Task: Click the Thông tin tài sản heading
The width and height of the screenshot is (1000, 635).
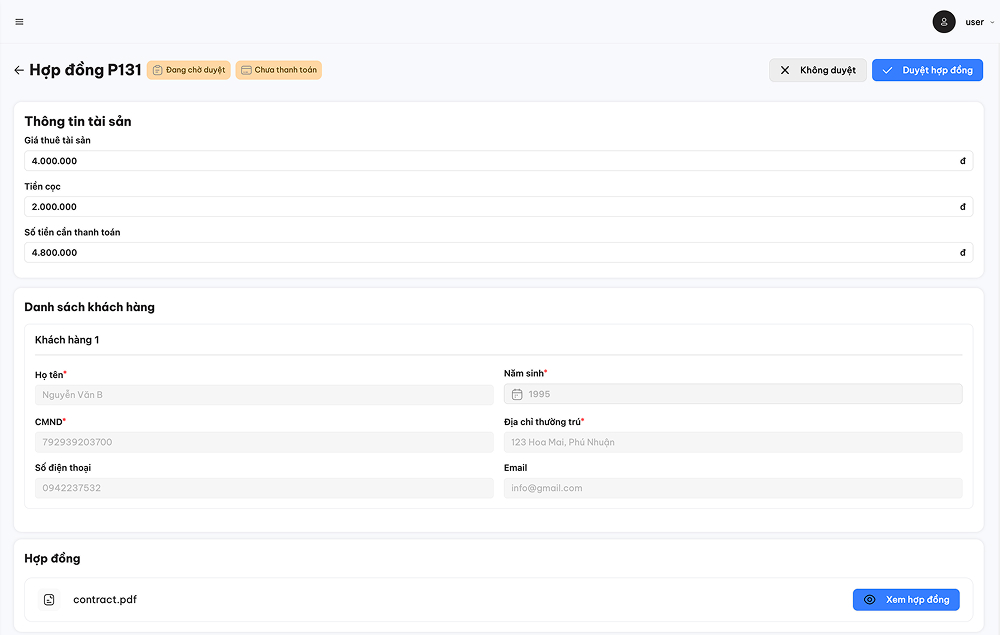Action: click(x=78, y=121)
